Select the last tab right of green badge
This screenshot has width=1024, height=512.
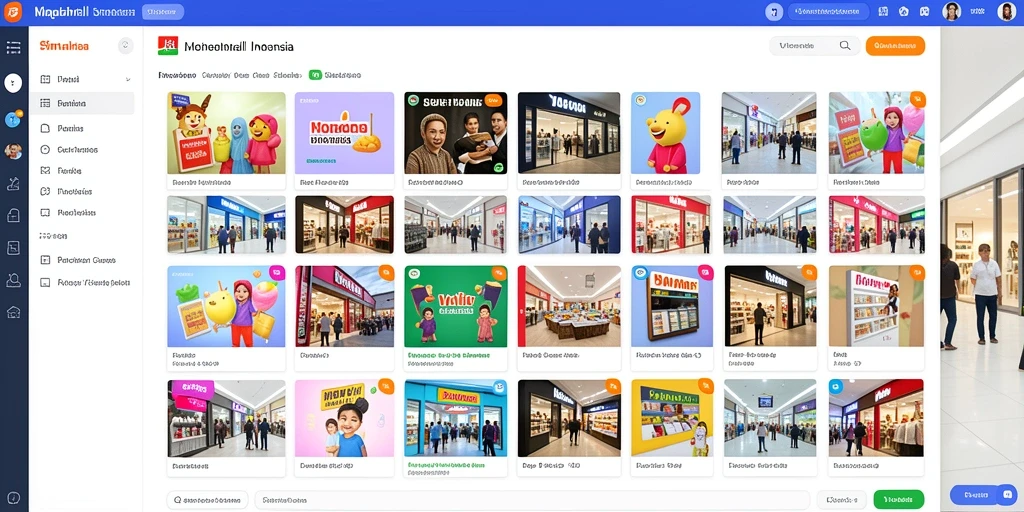(x=343, y=75)
